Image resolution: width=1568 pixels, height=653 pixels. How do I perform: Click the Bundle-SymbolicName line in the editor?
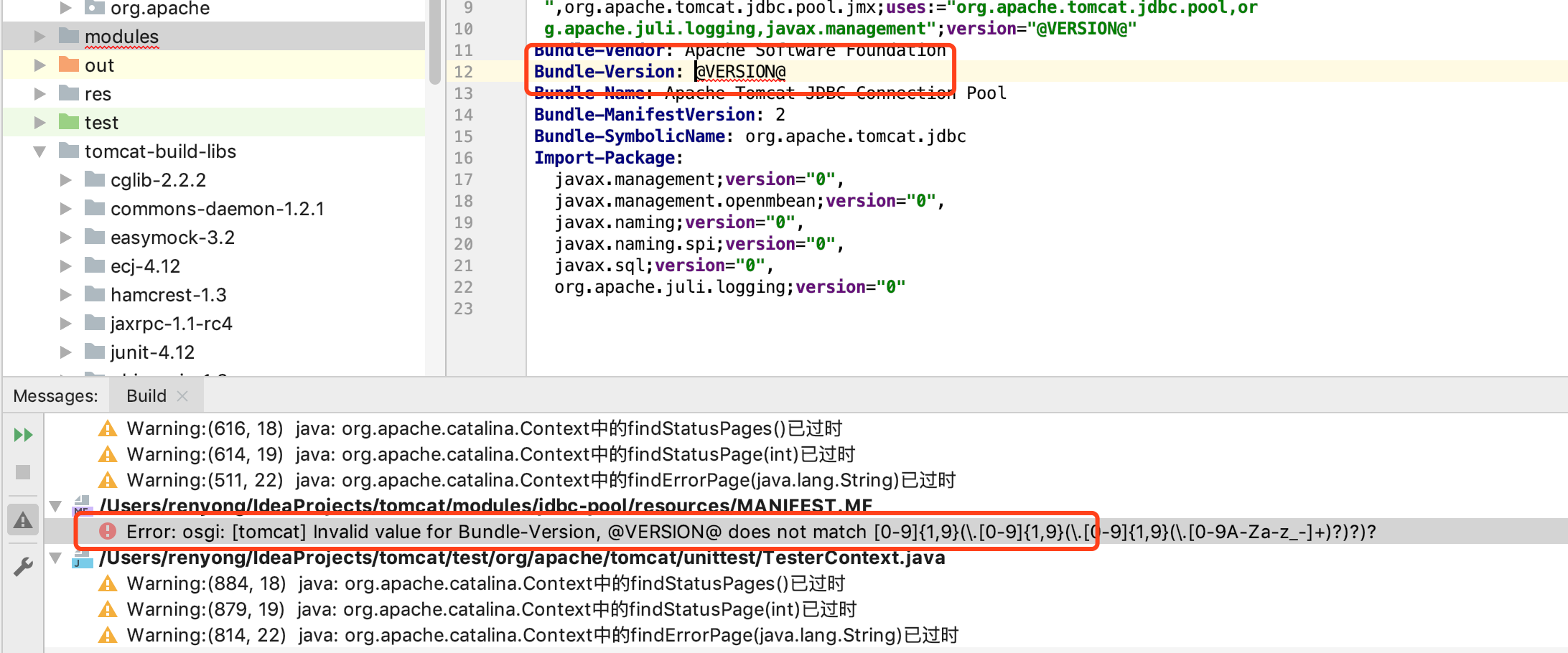[x=750, y=136]
